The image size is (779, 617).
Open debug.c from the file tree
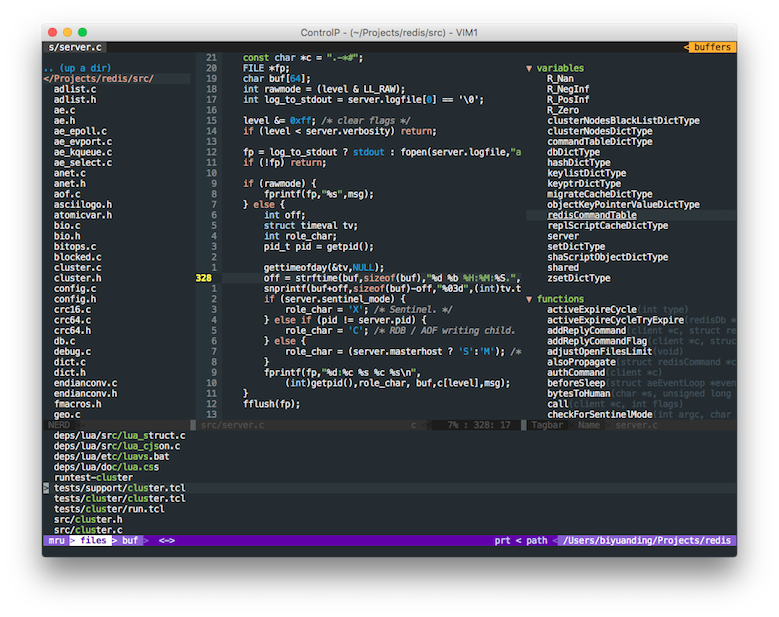coord(73,352)
